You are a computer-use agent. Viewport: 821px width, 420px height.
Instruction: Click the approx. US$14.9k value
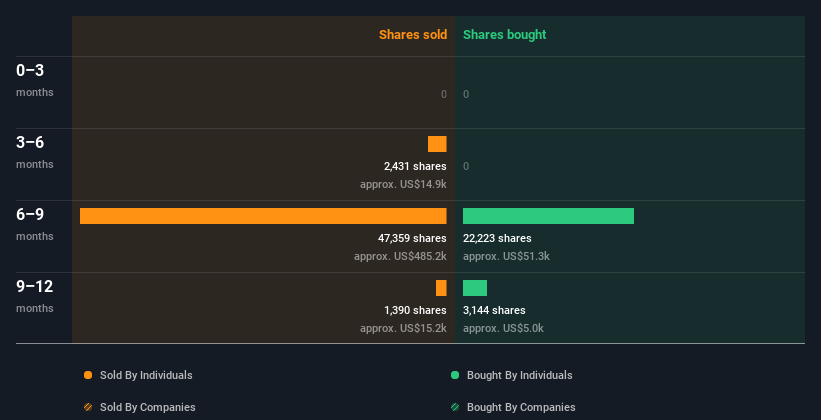coord(403,184)
